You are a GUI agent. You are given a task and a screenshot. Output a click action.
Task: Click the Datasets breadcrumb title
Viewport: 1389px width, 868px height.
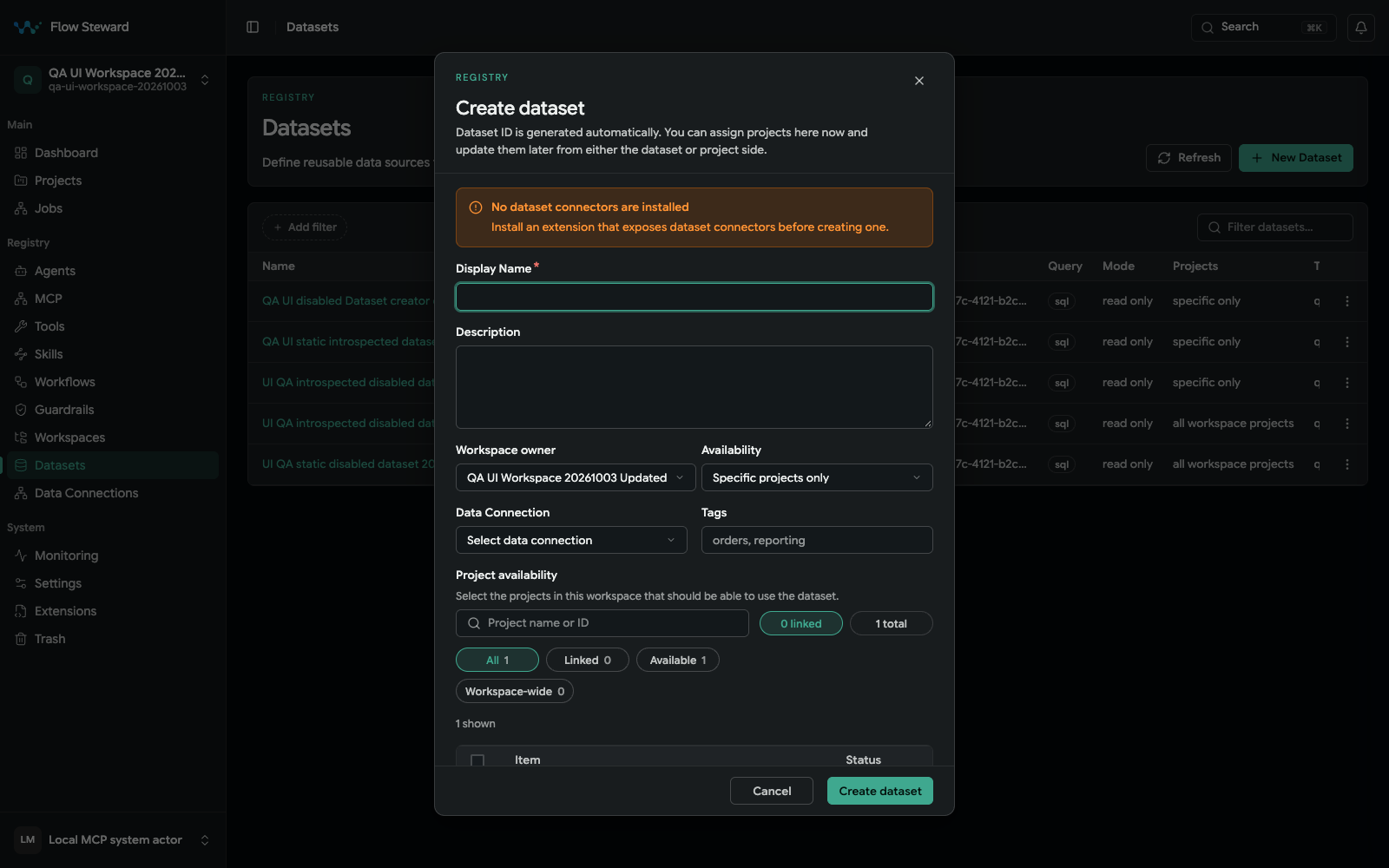(x=313, y=27)
